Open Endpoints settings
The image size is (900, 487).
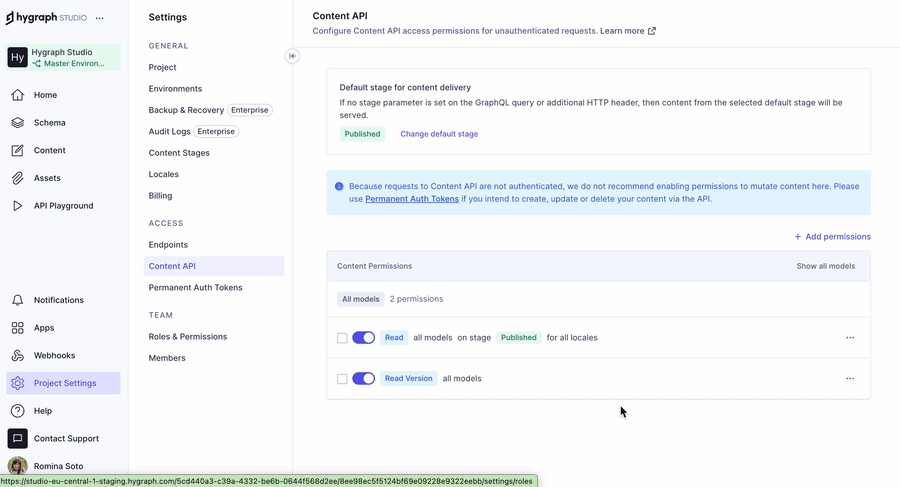click(168, 245)
